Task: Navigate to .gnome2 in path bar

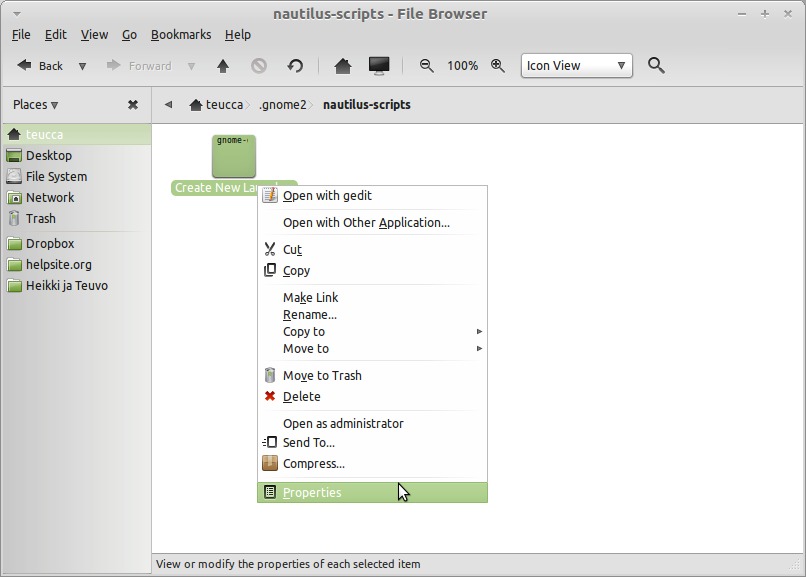Action: (x=283, y=105)
